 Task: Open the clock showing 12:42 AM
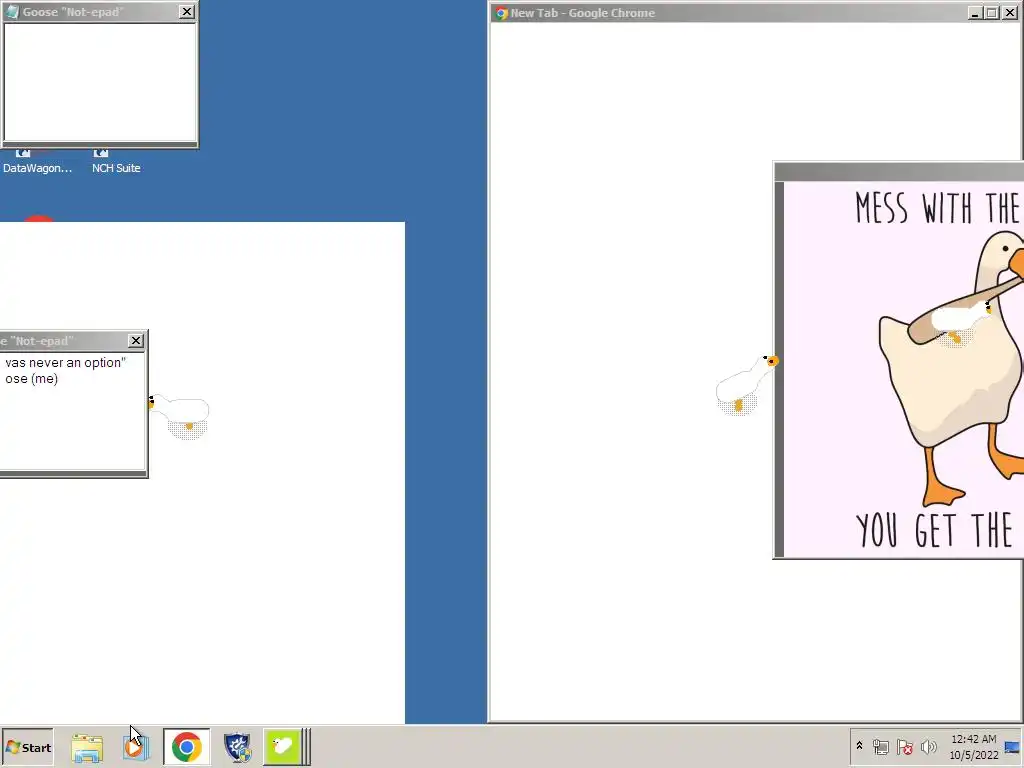click(974, 747)
